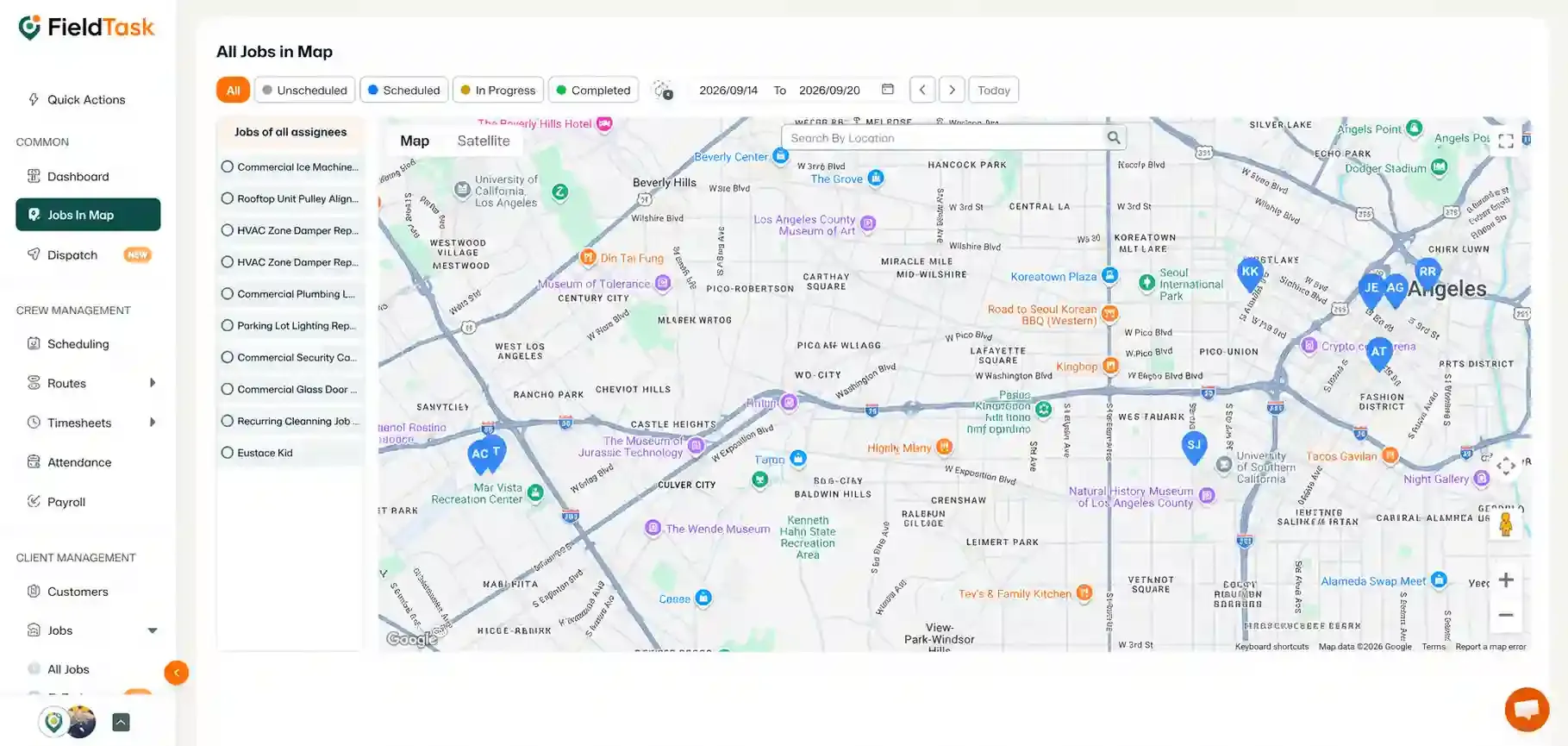Viewport: 1568px width, 746px height.
Task: Select the Commercial Security job radio
Action: pos(228,357)
